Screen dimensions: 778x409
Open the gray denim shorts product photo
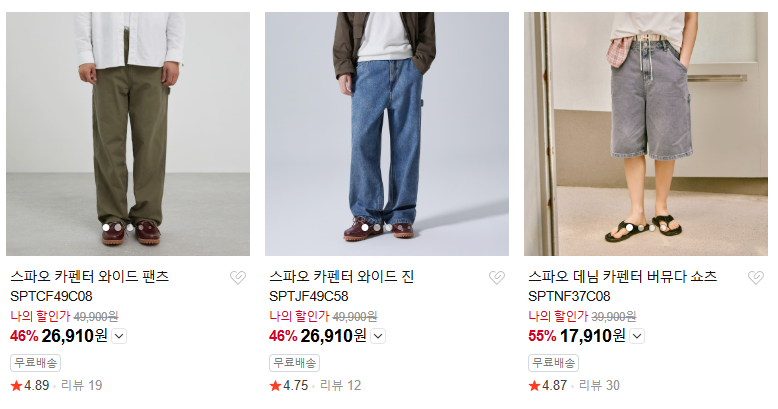[646, 134]
